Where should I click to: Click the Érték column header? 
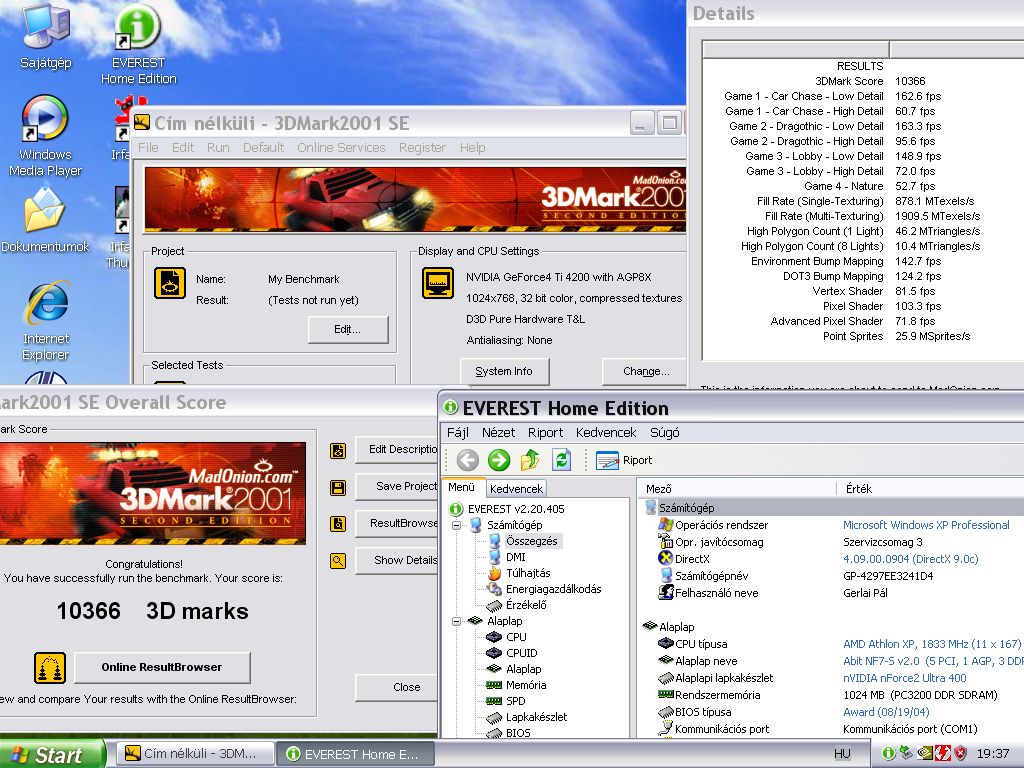pyautogui.click(x=931, y=488)
